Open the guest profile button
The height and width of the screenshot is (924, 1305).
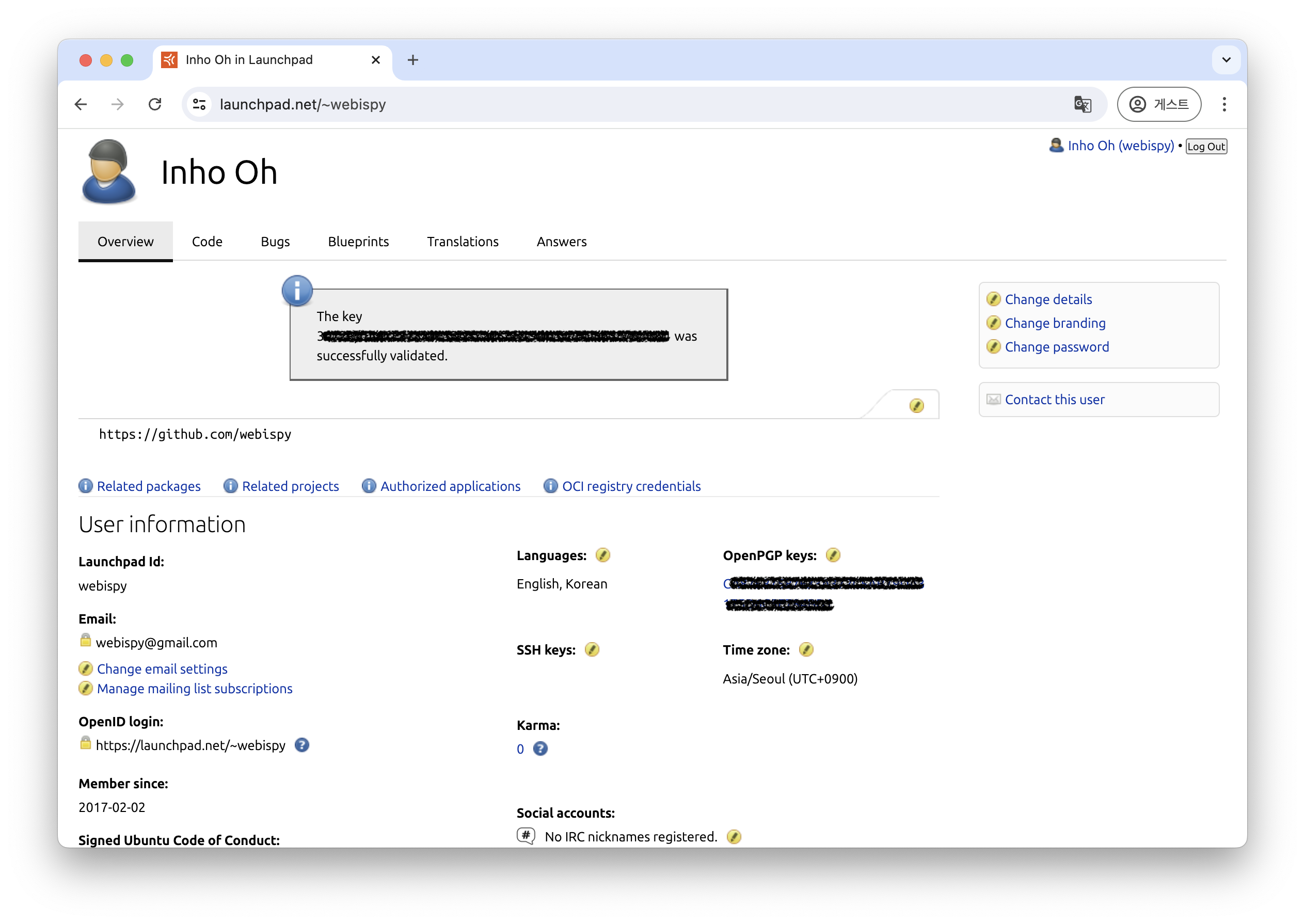point(1159,105)
